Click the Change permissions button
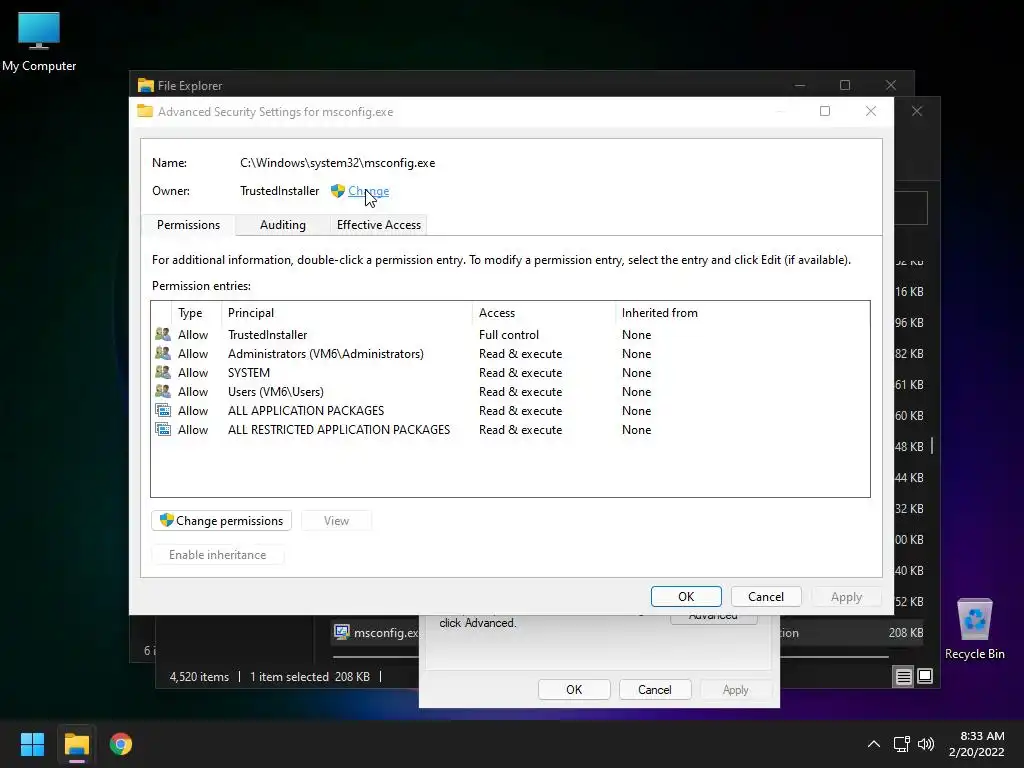 (x=221, y=520)
